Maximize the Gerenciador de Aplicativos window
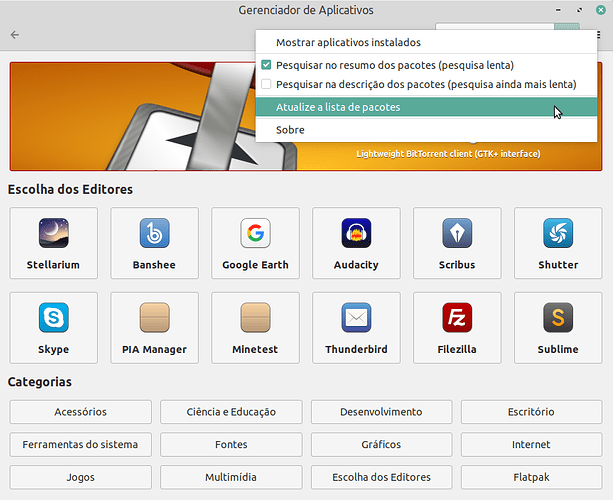The image size is (613, 500). pyautogui.click(x=579, y=10)
